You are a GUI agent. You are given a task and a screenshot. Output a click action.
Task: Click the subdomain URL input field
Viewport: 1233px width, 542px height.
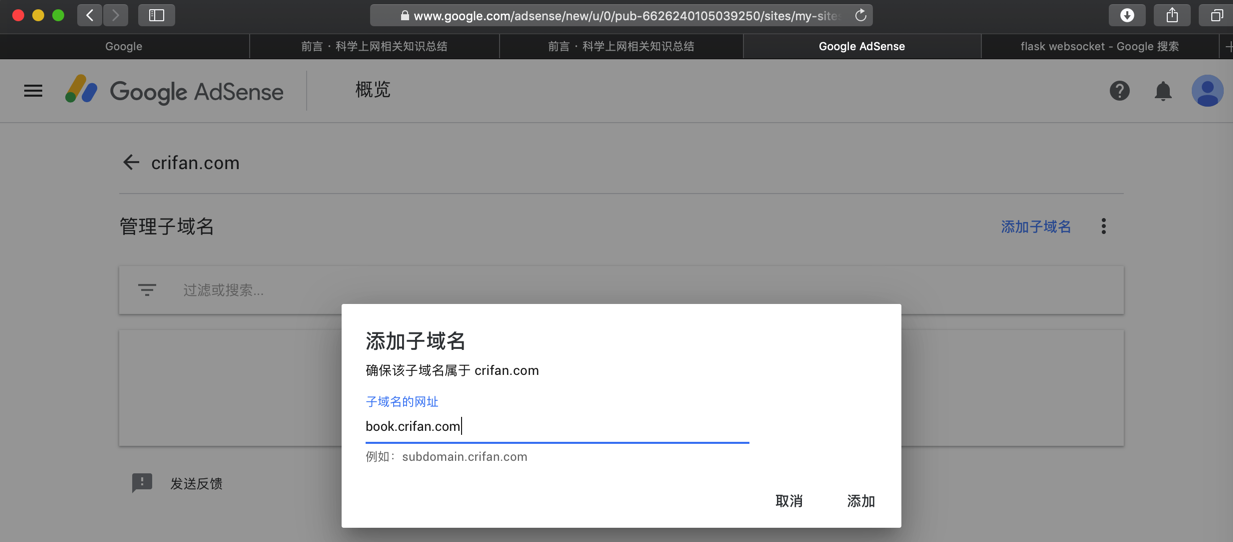tap(557, 427)
